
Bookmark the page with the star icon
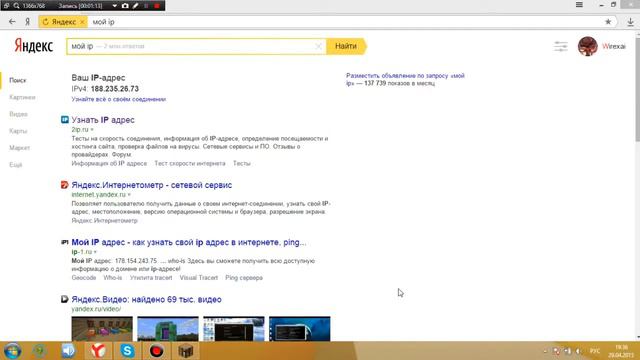click(608, 22)
